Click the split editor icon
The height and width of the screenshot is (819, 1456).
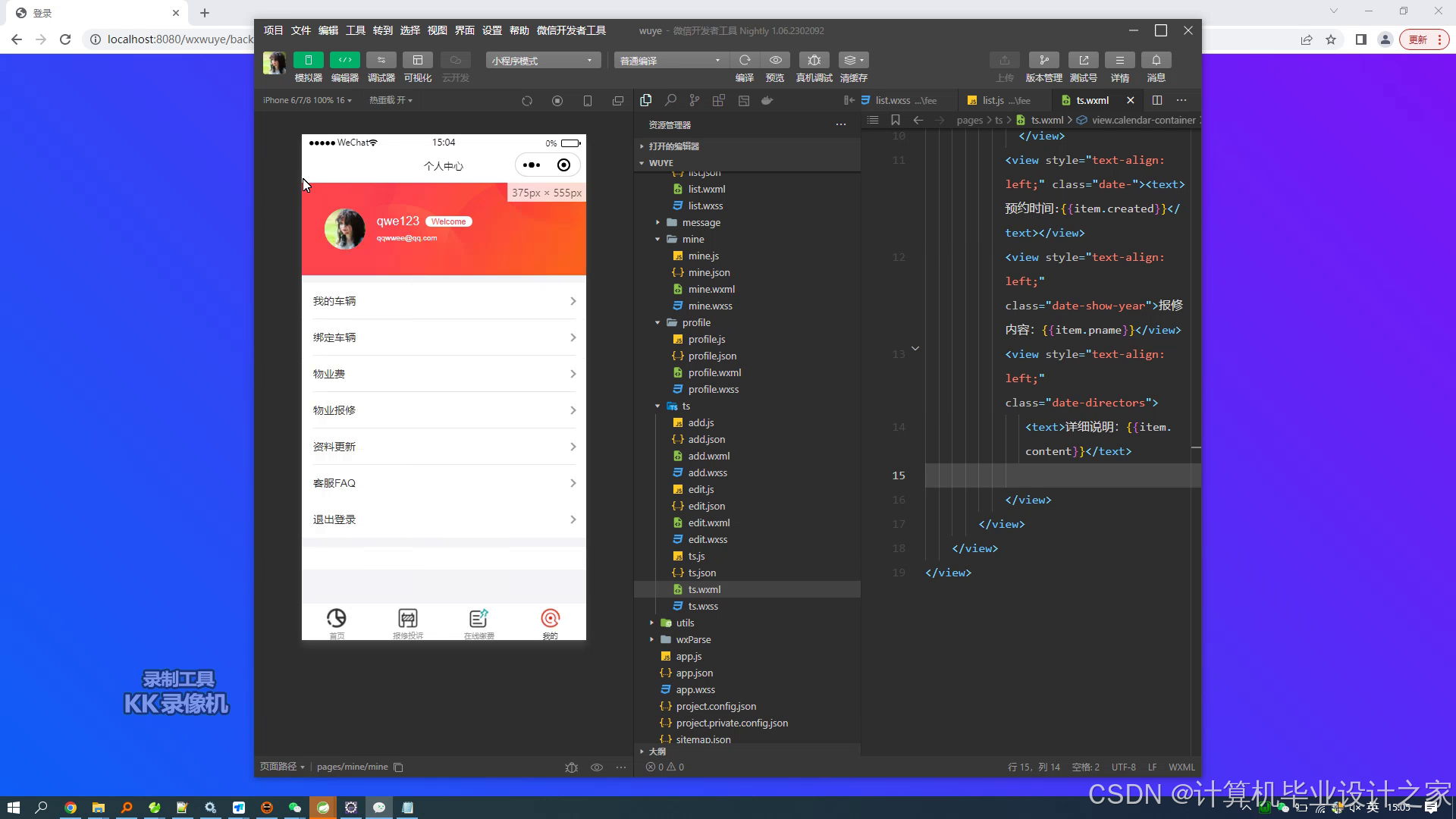pos(1157,100)
